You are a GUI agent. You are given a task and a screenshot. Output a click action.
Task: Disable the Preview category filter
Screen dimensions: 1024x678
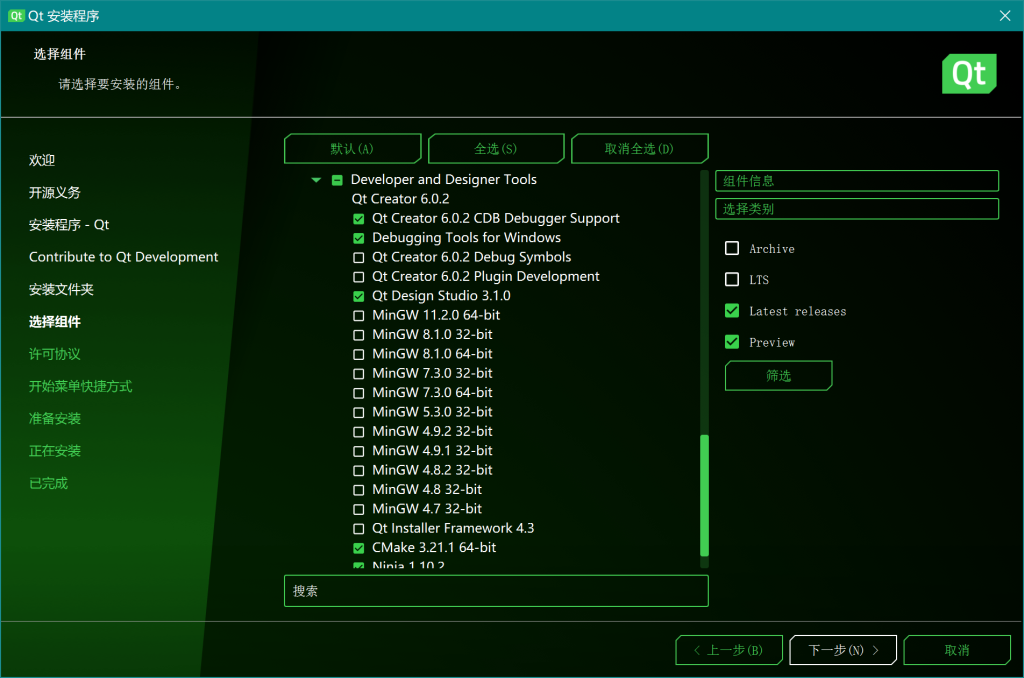tap(732, 342)
